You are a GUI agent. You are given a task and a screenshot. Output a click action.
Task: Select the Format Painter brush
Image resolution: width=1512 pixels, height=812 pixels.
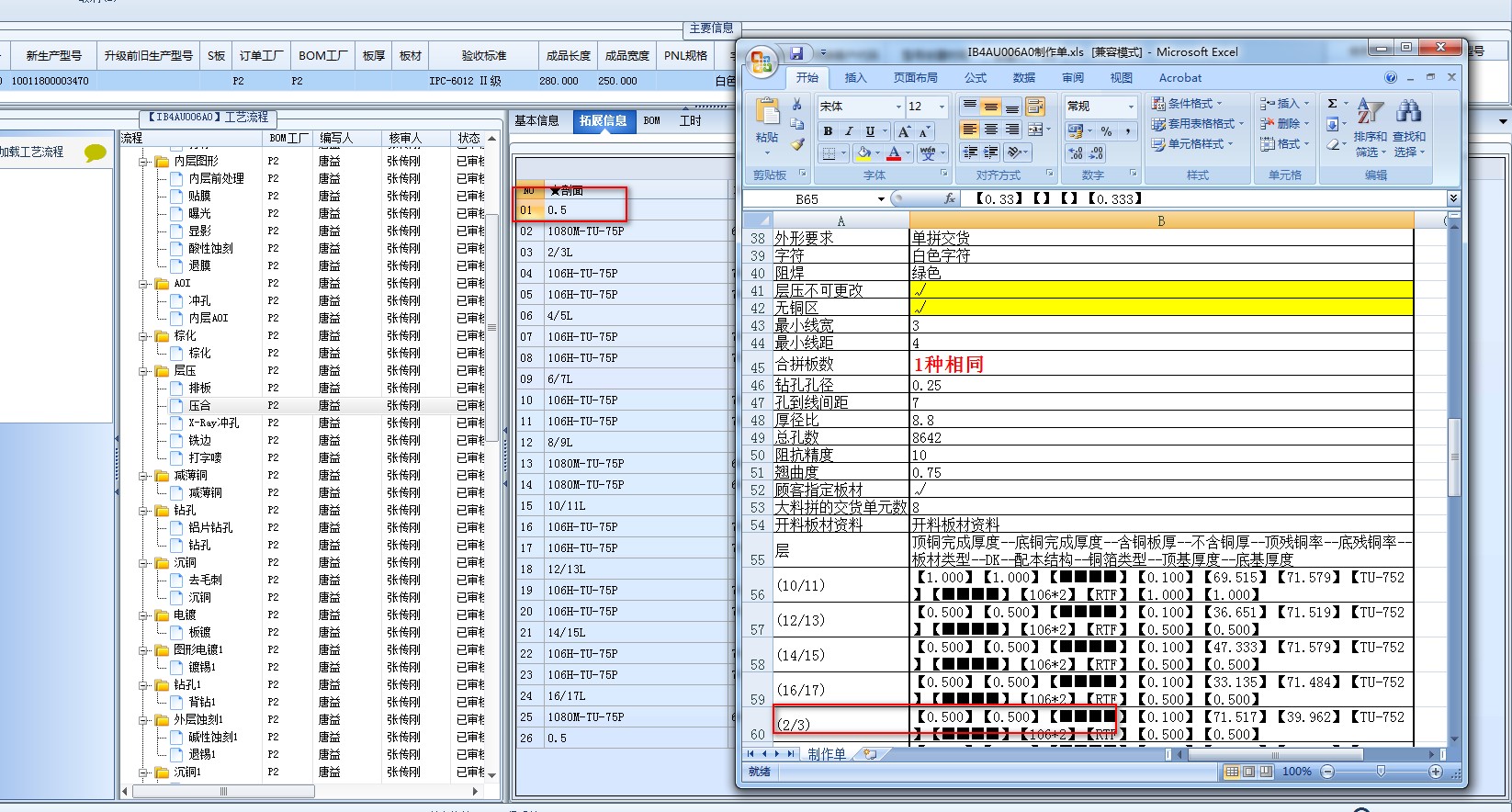tap(796, 144)
